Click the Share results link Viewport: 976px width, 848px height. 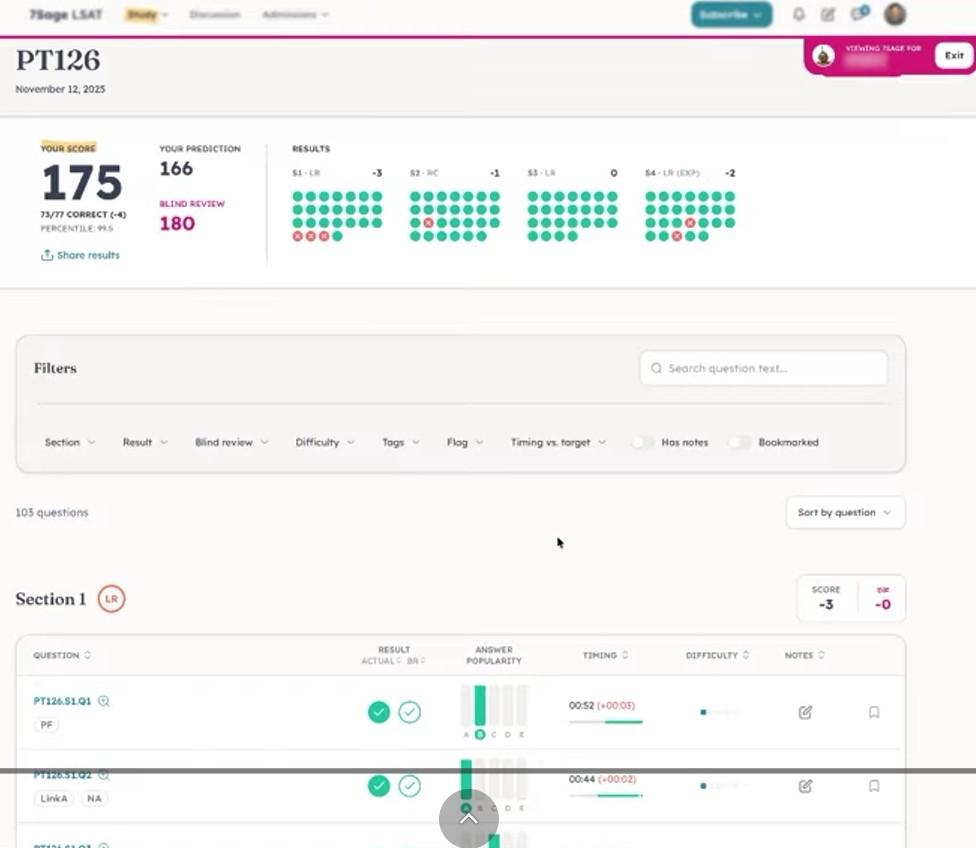(80, 255)
